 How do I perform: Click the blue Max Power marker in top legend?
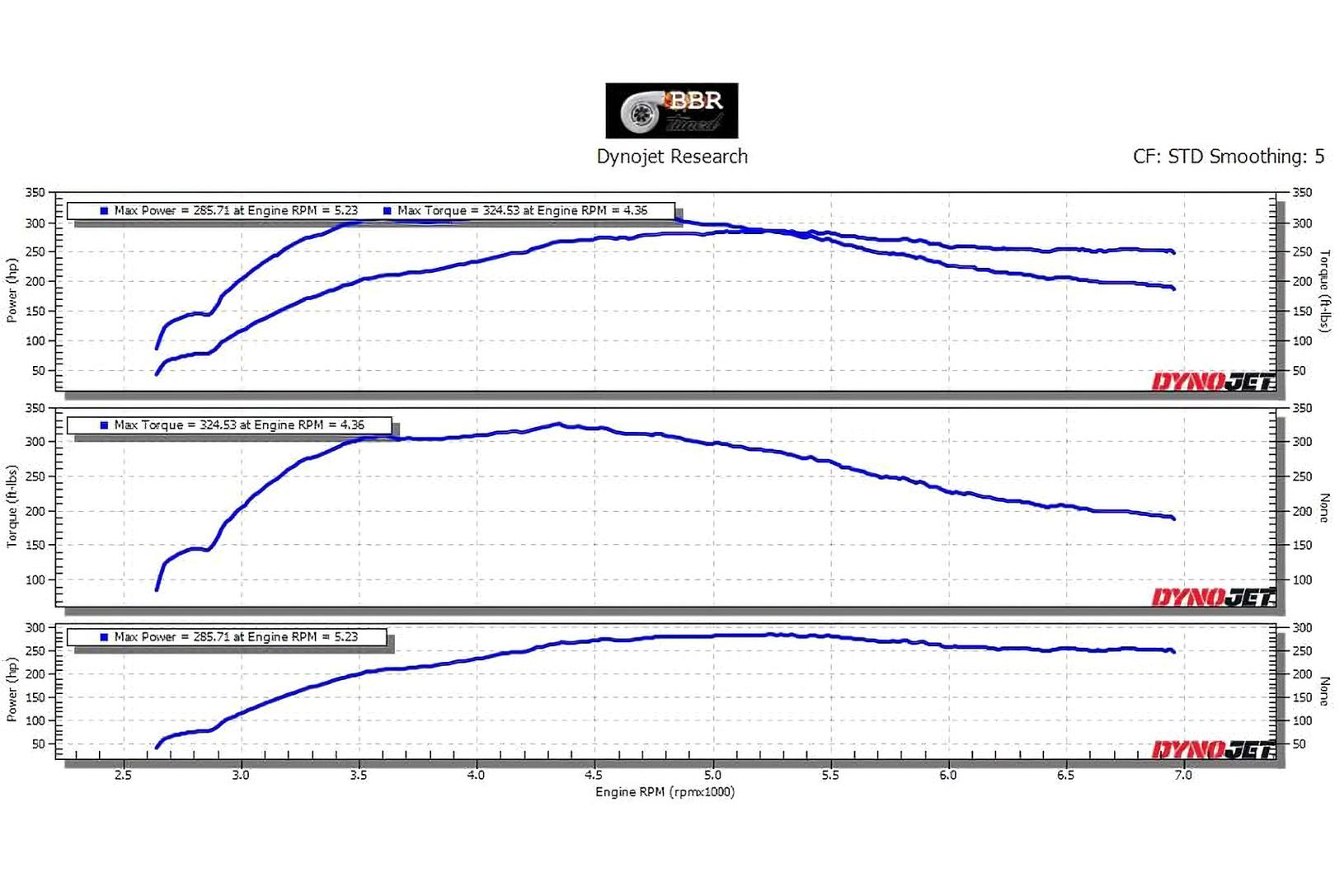pyautogui.click(x=104, y=211)
